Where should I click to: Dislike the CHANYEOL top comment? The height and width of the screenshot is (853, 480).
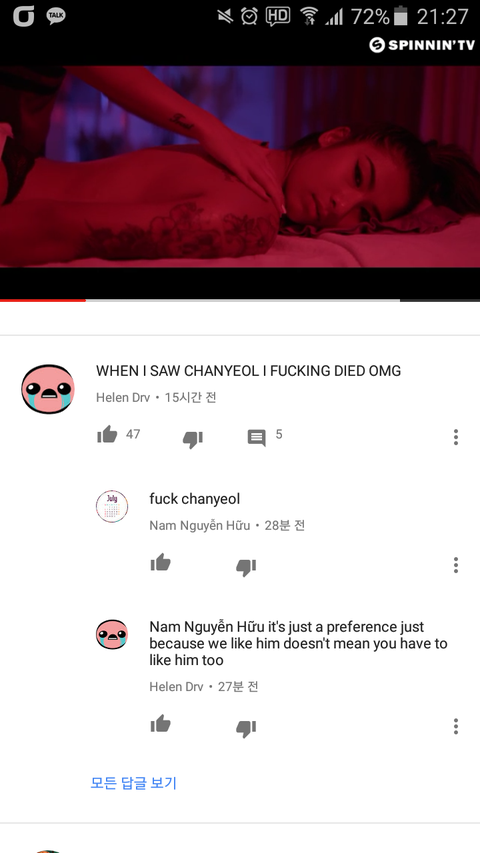coord(193,438)
